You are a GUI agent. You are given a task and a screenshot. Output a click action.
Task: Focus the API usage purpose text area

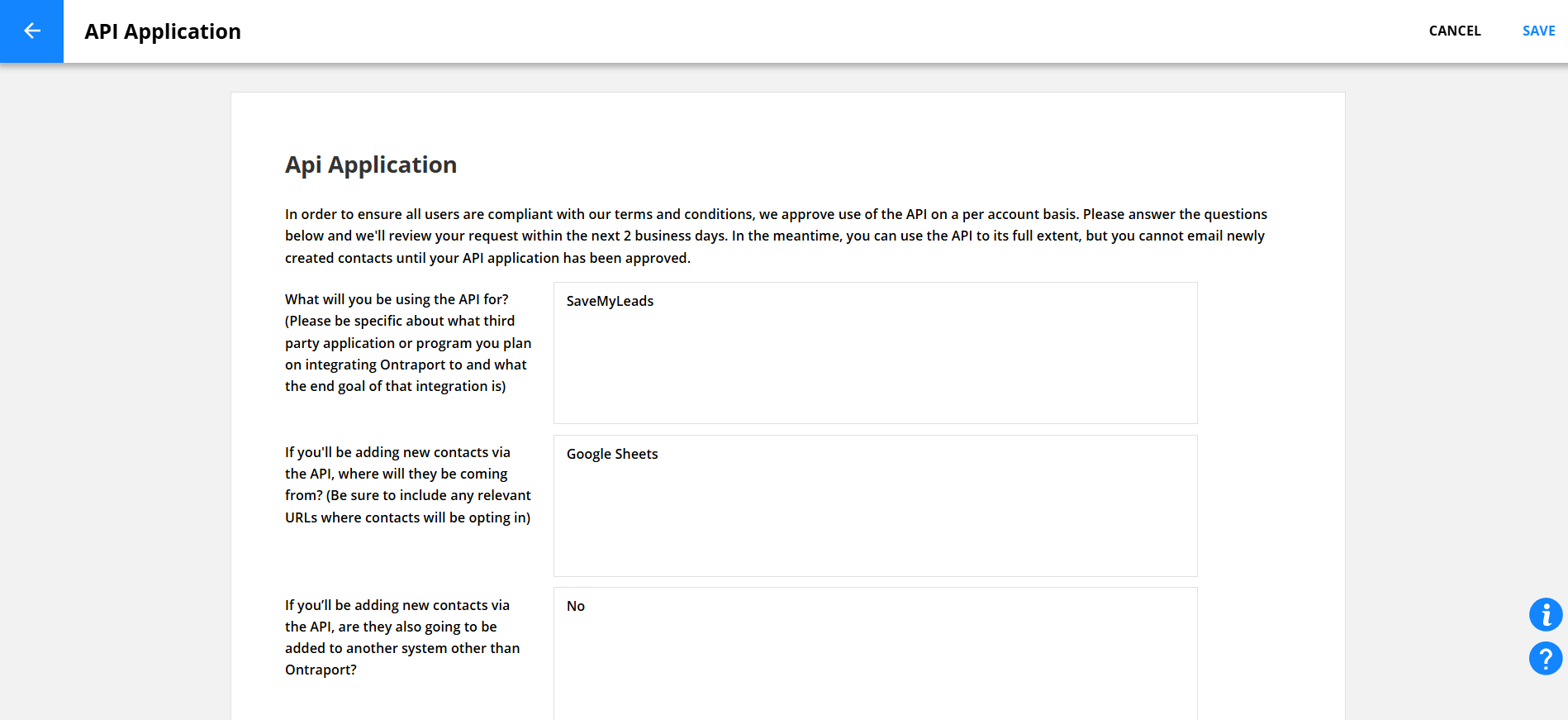(875, 364)
